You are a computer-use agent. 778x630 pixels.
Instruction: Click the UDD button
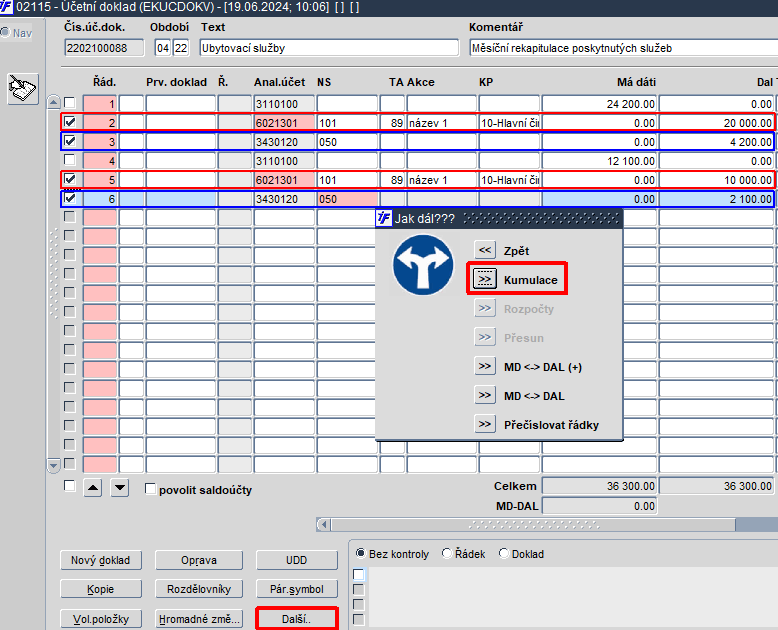point(297,560)
